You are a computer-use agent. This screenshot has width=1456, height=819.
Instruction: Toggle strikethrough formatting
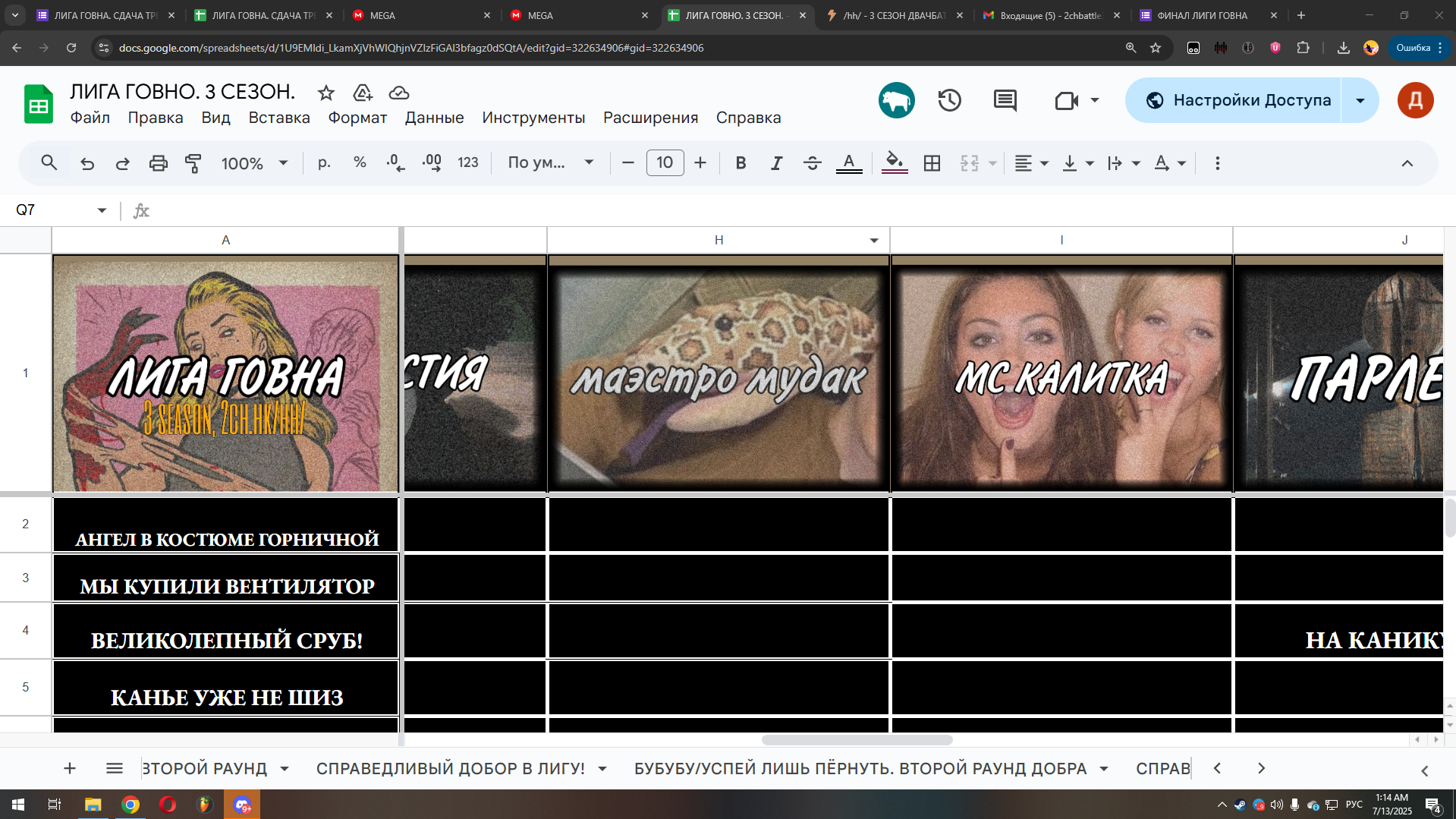(812, 162)
